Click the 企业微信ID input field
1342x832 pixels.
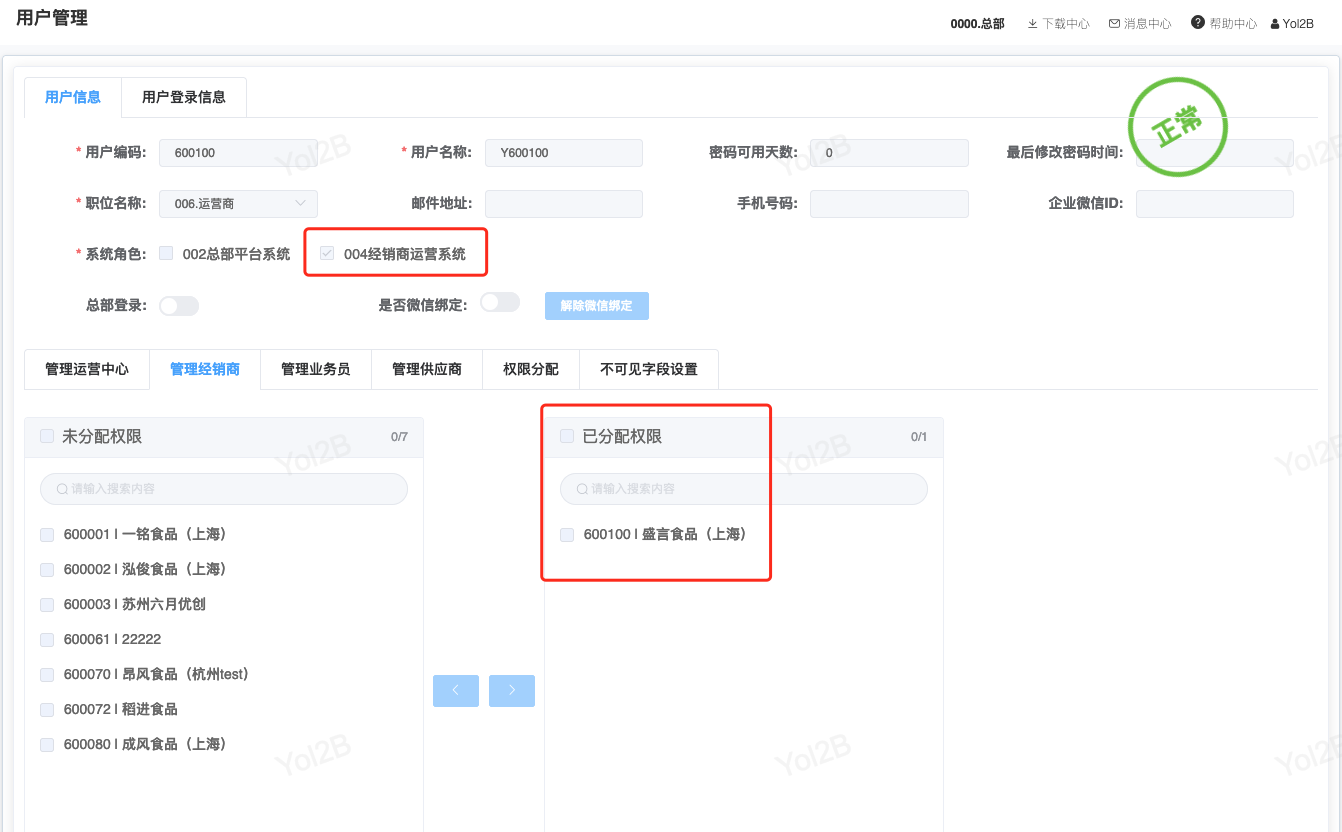pos(1215,204)
